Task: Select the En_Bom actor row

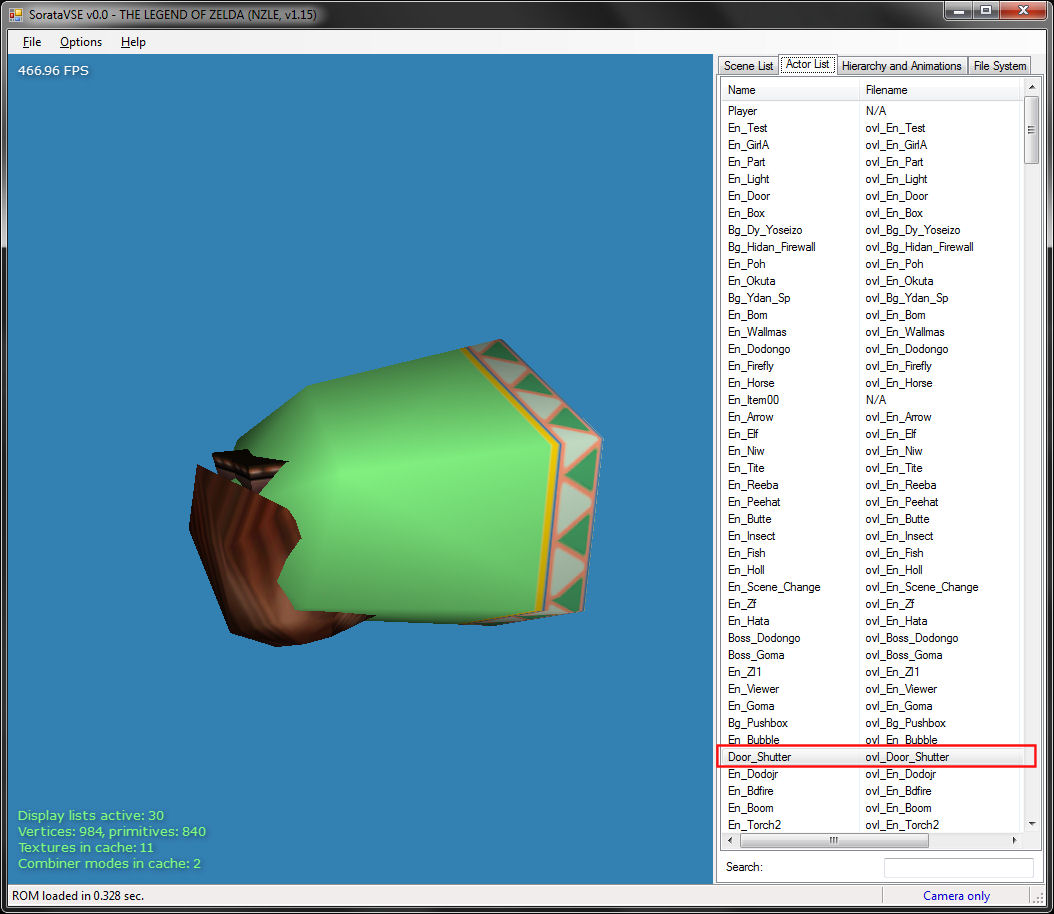Action: click(873, 315)
